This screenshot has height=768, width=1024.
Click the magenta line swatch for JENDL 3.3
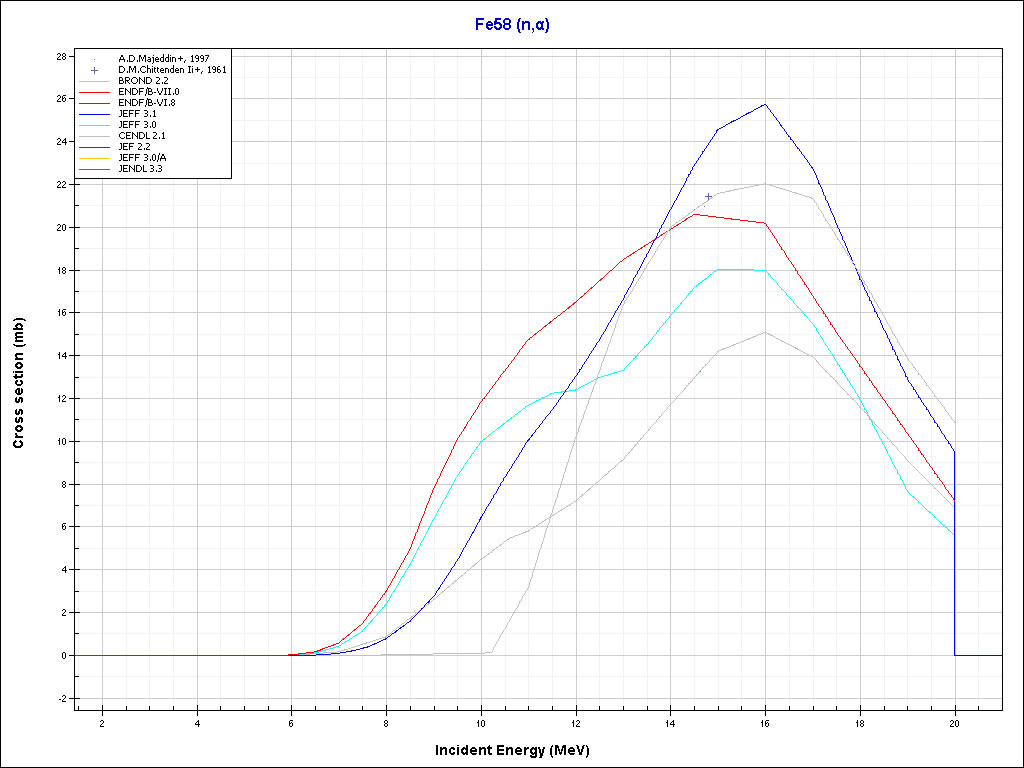pyautogui.click(x=94, y=169)
